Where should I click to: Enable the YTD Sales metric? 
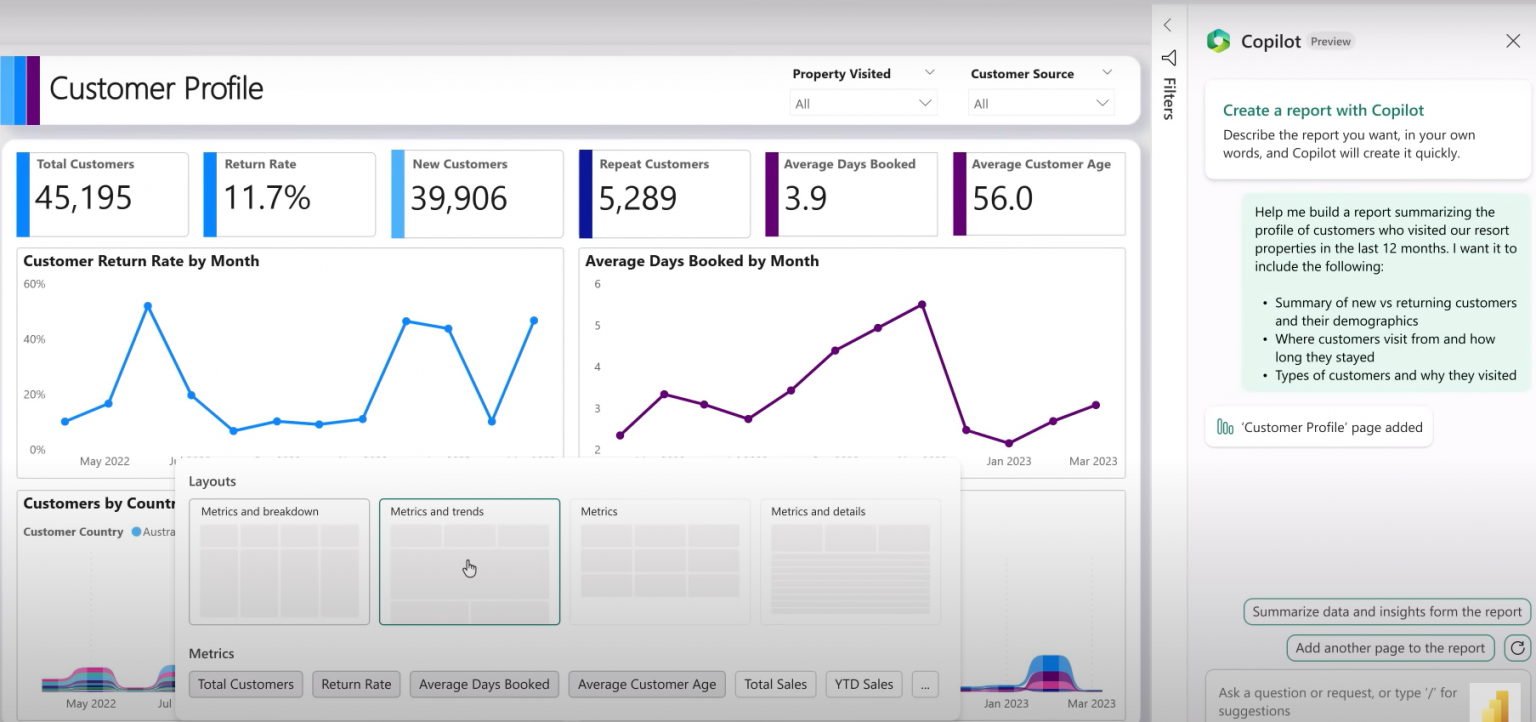[863, 684]
